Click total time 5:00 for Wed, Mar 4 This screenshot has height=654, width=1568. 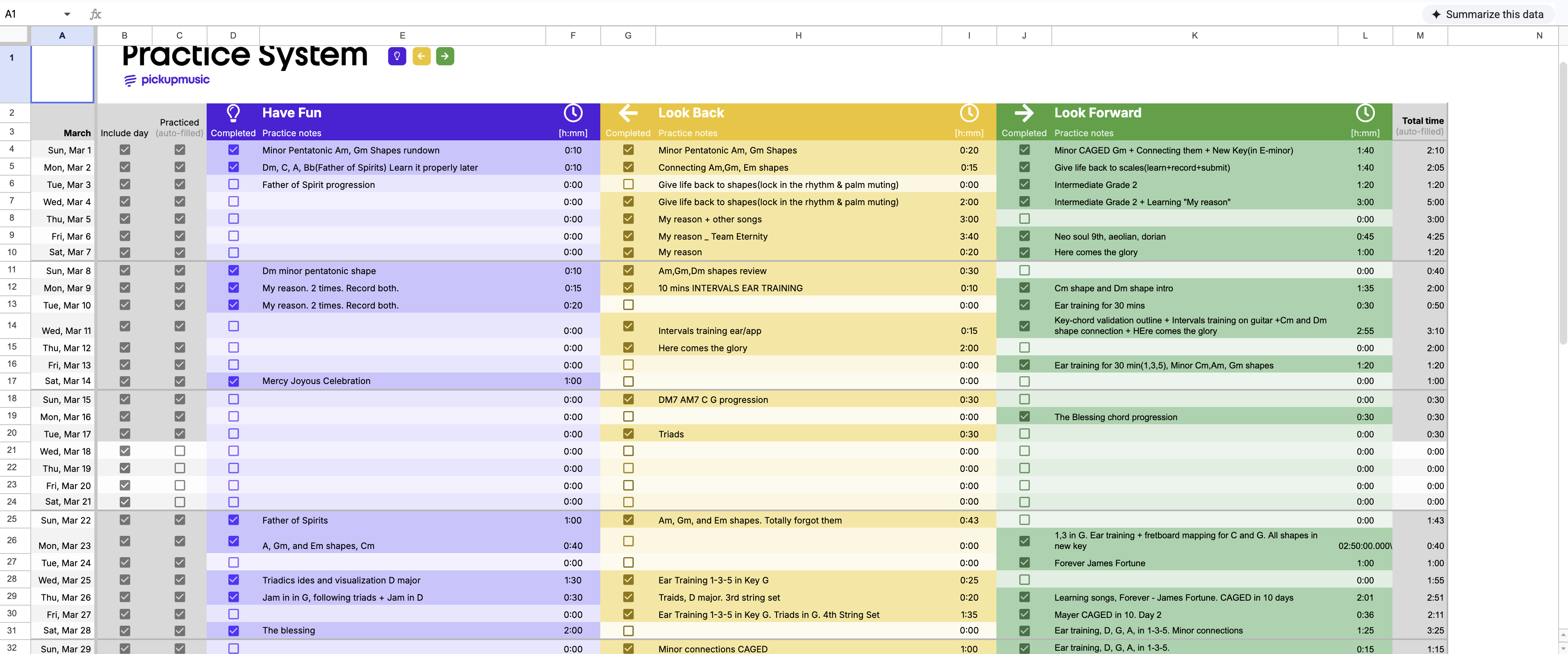pos(1420,202)
